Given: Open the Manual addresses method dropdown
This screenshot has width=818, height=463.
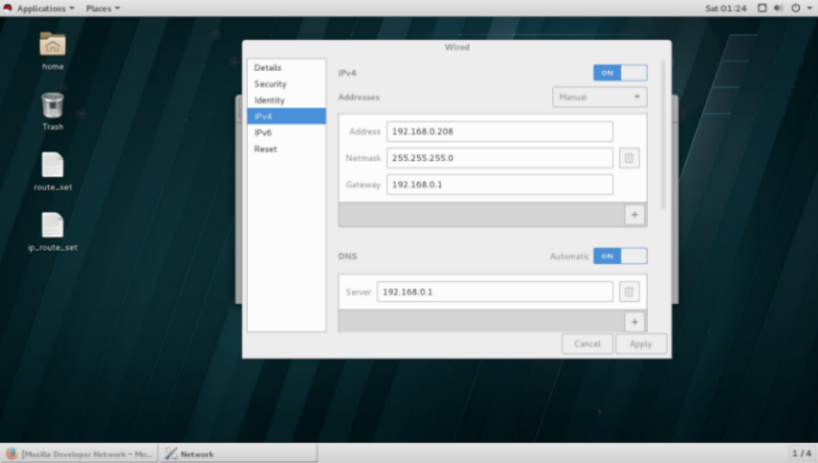Looking at the screenshot, I should [x=600, y=97].
